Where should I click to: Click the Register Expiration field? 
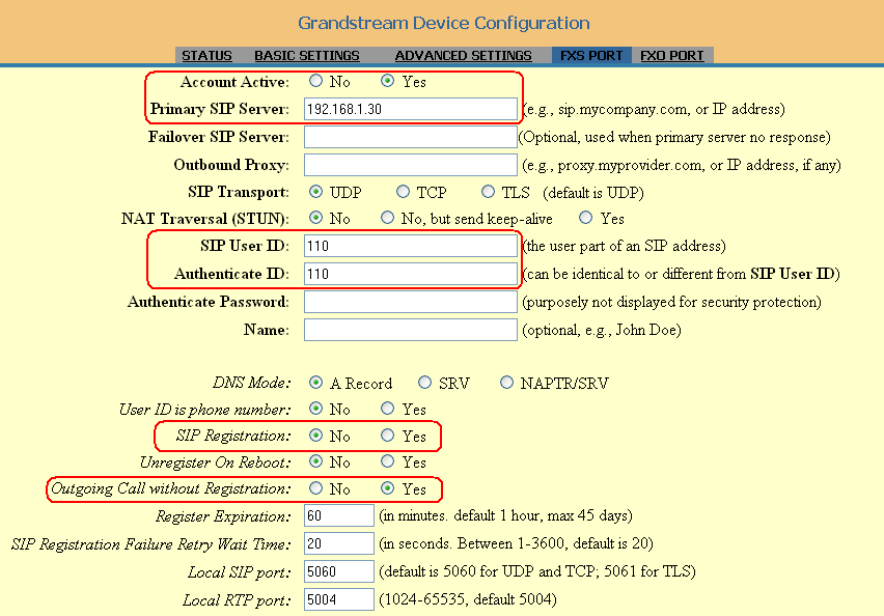pyautogui.click(x=339, y=516)
